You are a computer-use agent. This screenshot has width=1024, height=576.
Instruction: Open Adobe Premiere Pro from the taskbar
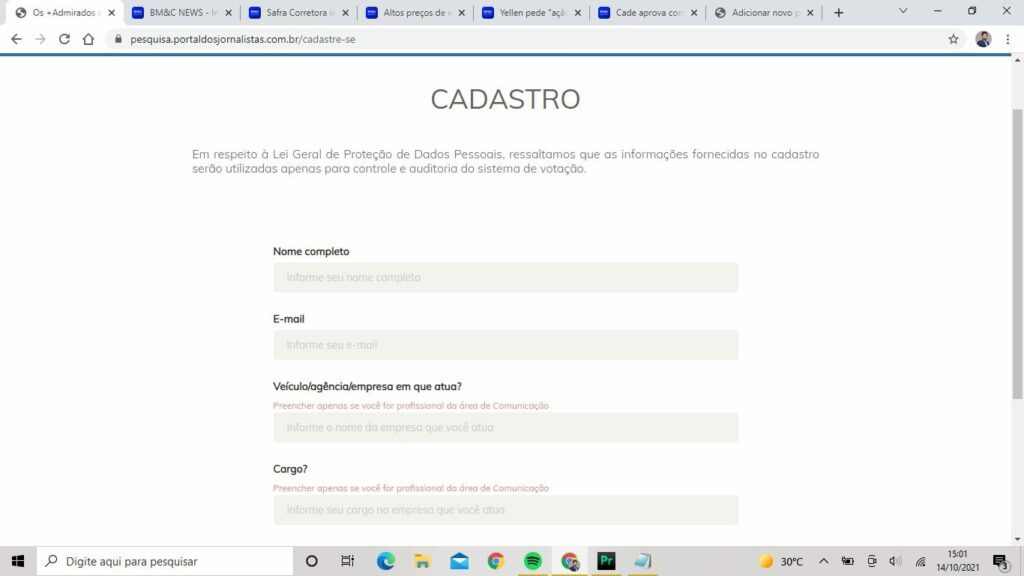pos(606,561)
